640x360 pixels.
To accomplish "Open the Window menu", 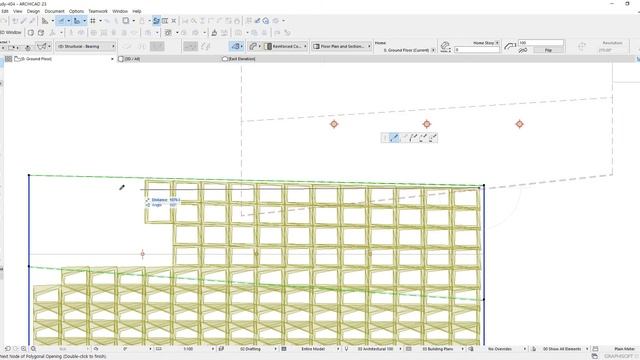I will click(x=120, y=11).
